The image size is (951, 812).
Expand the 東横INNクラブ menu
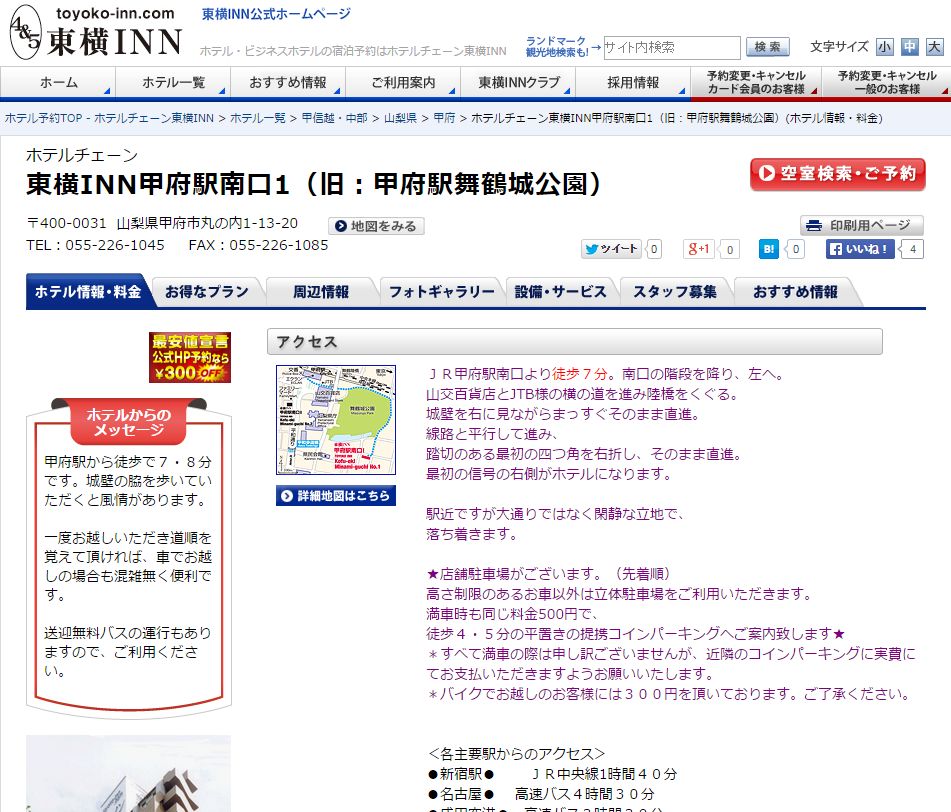click(x=519, y=82)
